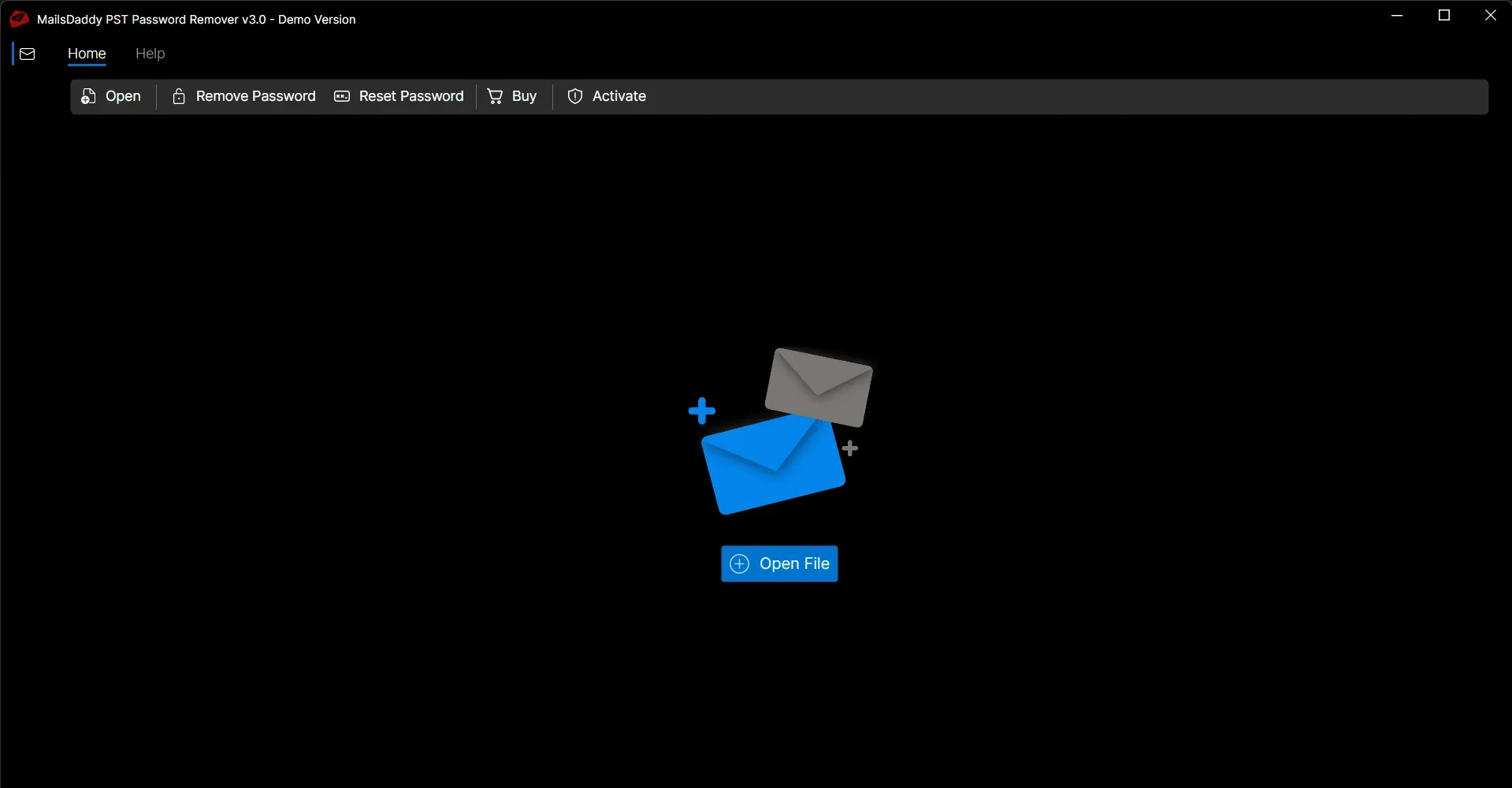Click the plus circle icon on Open File
This screenshot has width=1512, height=788.
(x=739, y=563)
